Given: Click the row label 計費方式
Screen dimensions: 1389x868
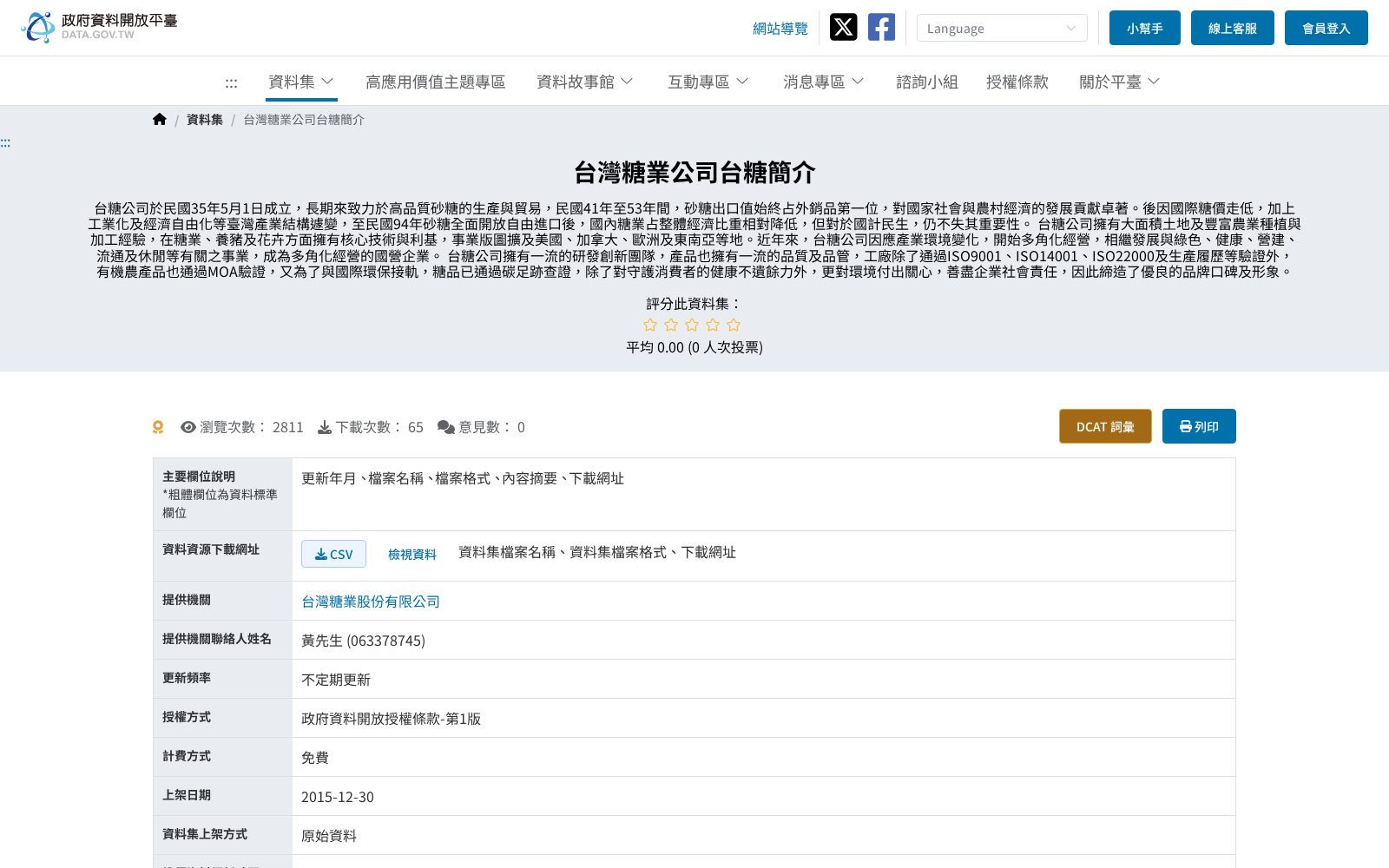Looking at the screenshot, I should click(x=187, y=756).
